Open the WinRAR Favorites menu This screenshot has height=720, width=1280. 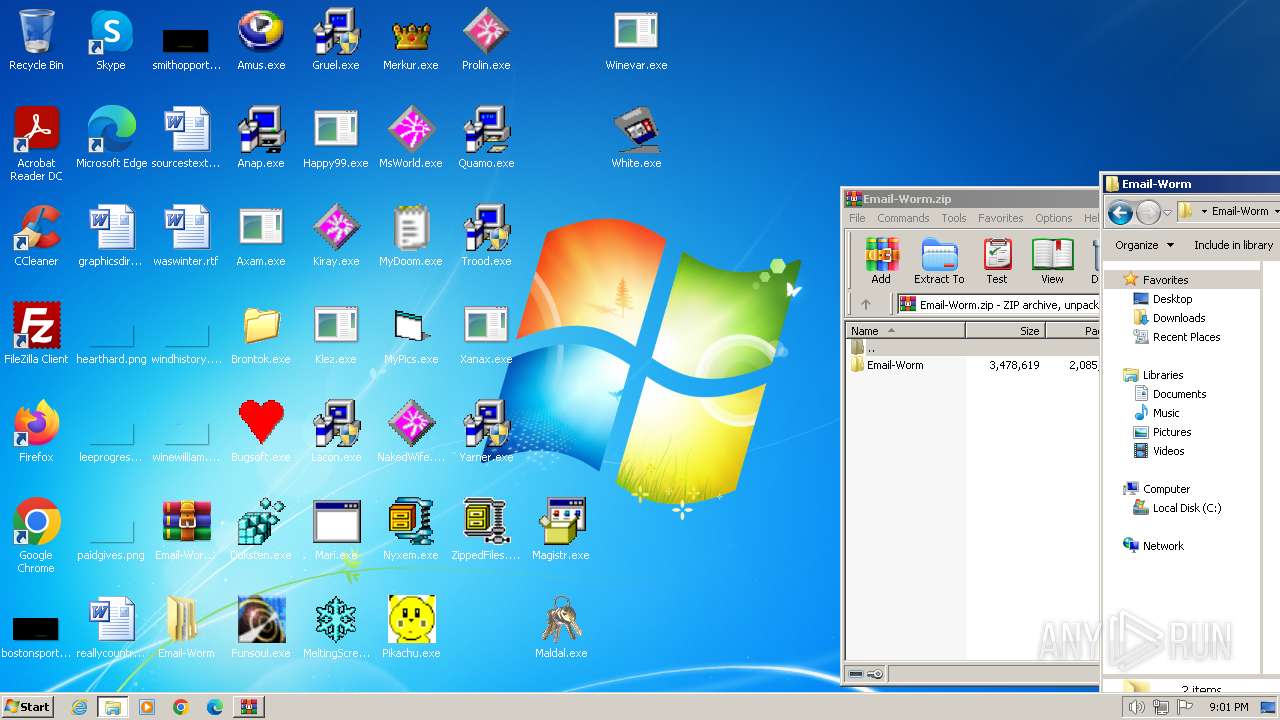tap(1000, 218)
